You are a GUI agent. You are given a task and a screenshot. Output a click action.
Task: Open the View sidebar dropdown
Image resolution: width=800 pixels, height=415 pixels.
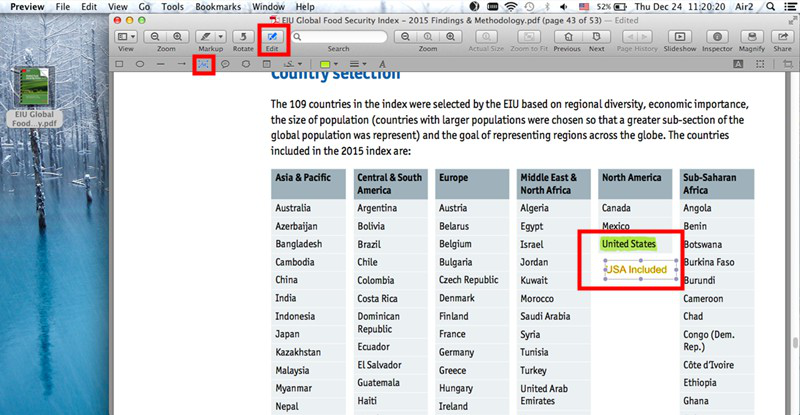(x=126, y=36)
